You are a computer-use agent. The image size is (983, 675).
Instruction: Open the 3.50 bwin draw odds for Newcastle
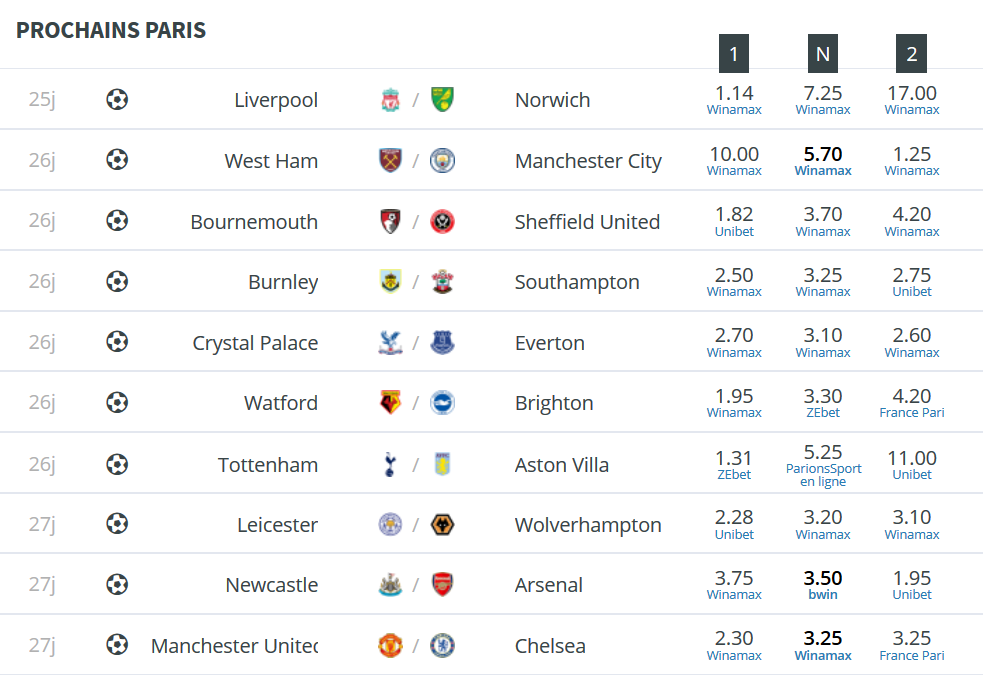pos(823,584)
